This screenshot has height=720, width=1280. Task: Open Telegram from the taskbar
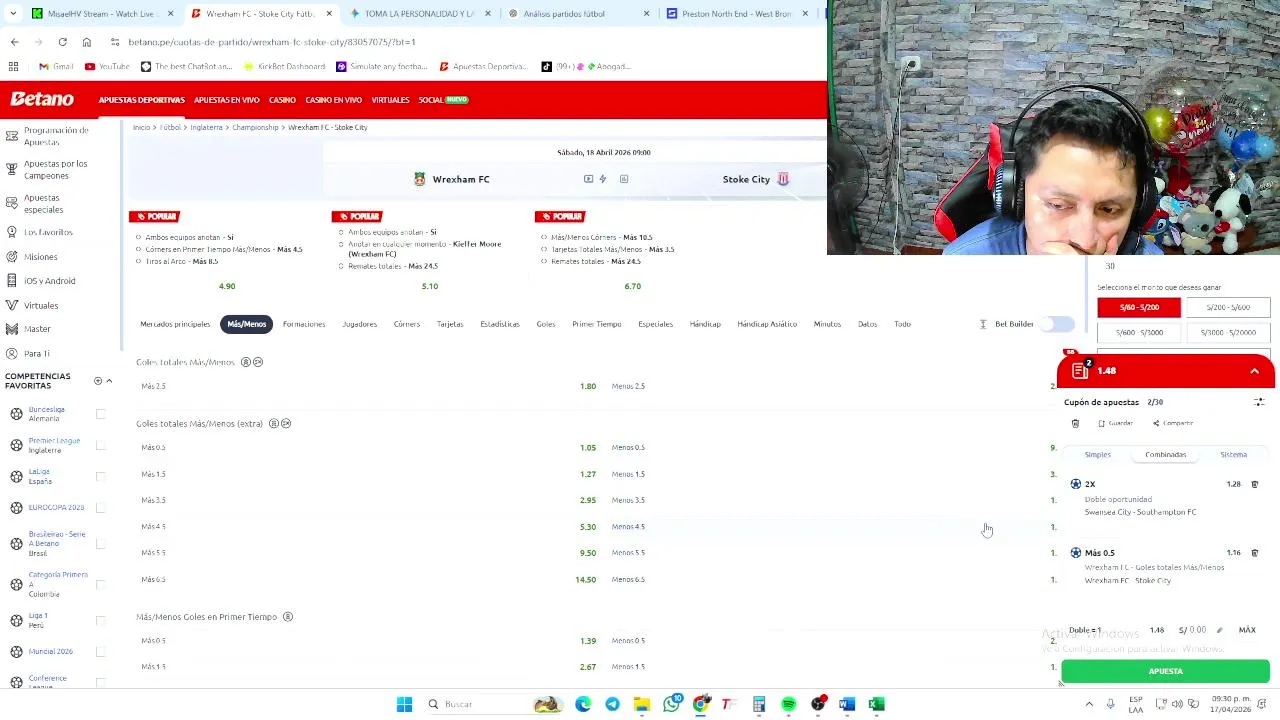612,704
